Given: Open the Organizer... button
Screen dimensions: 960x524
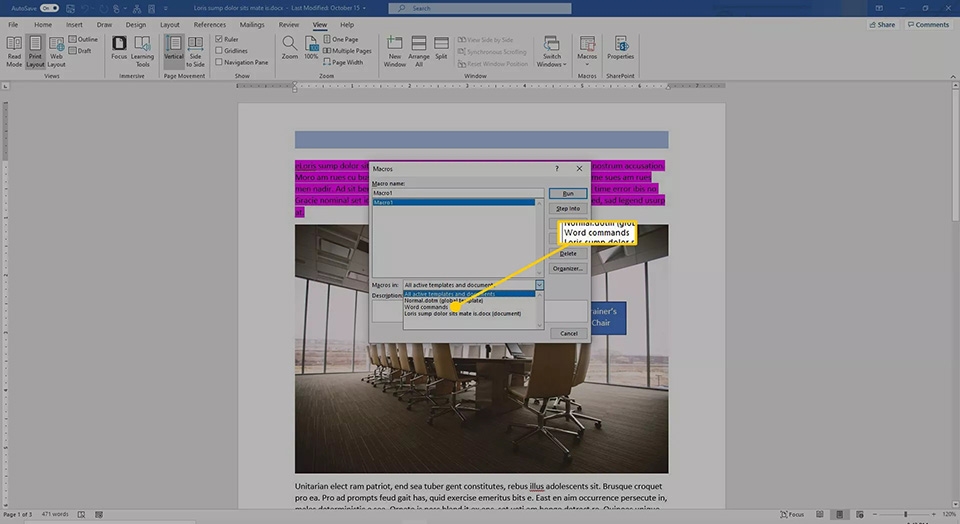Looking at the screenshot, I should point(568,269).
